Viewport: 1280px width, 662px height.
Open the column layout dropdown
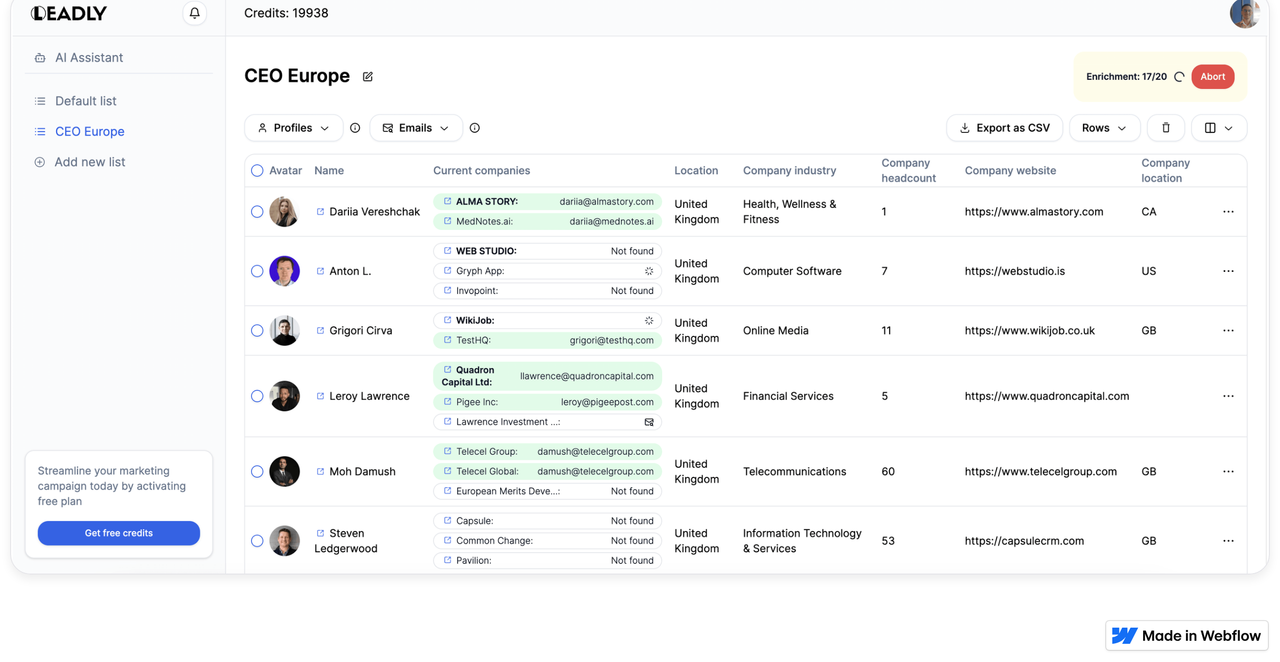pos(1219,128)
